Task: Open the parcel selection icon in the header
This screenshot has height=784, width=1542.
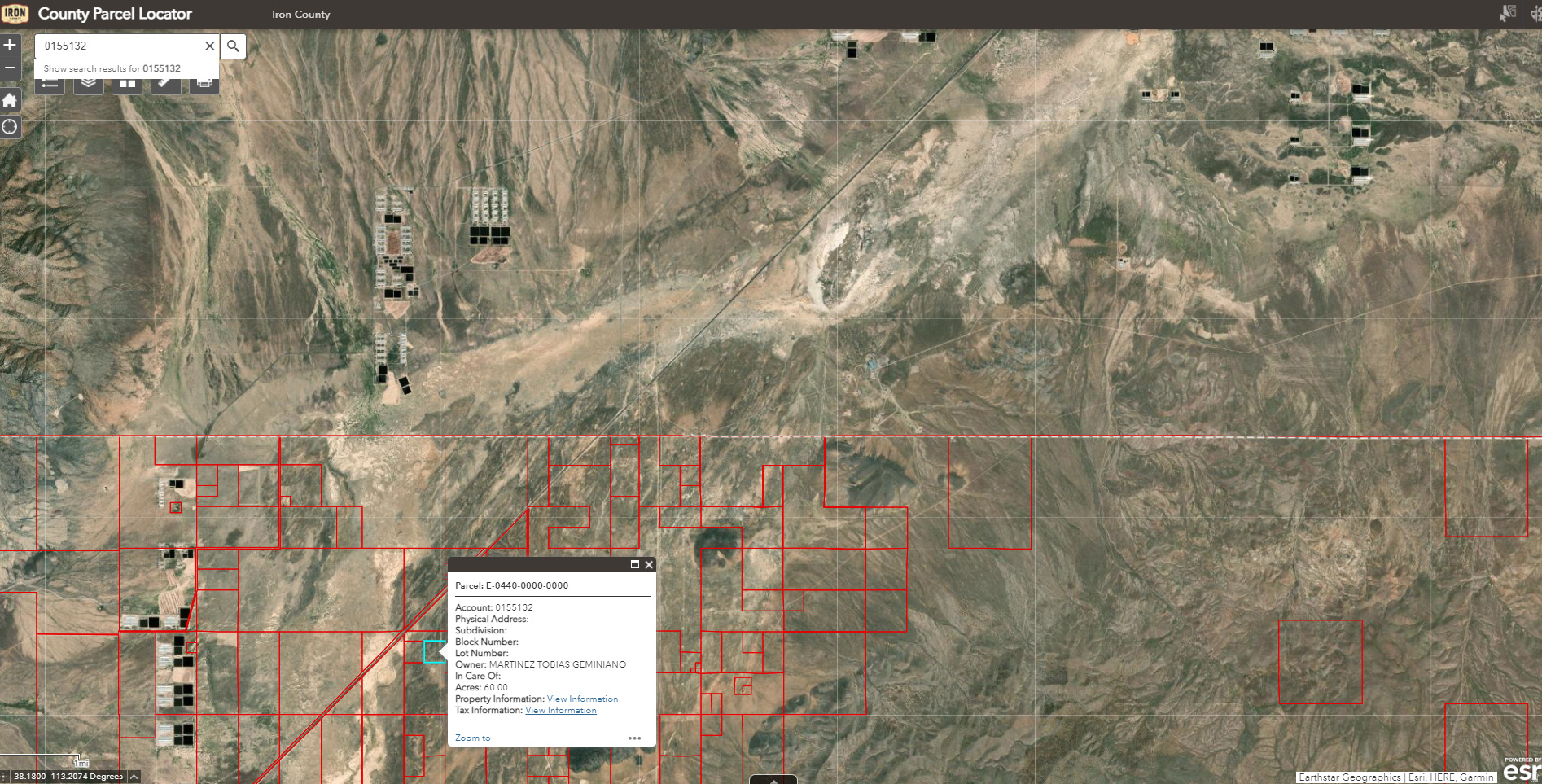Action: coord(1509,14)
